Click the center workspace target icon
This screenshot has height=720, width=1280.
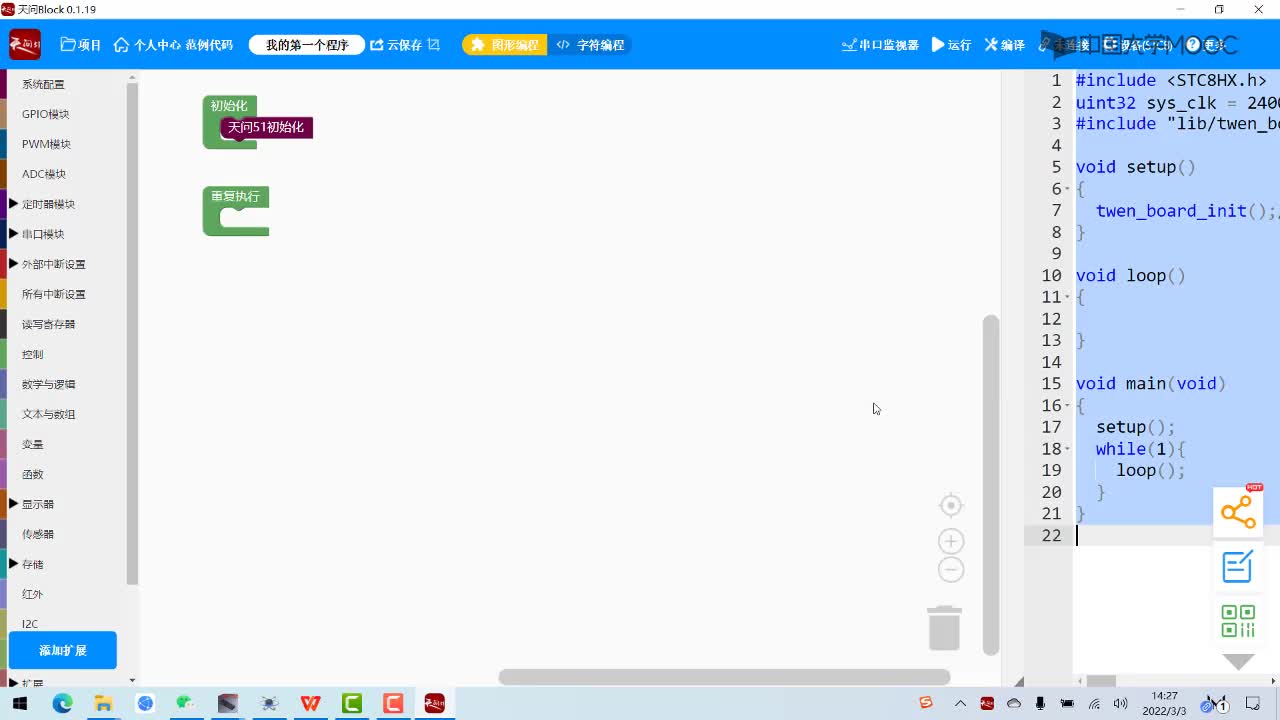(951, 506)
